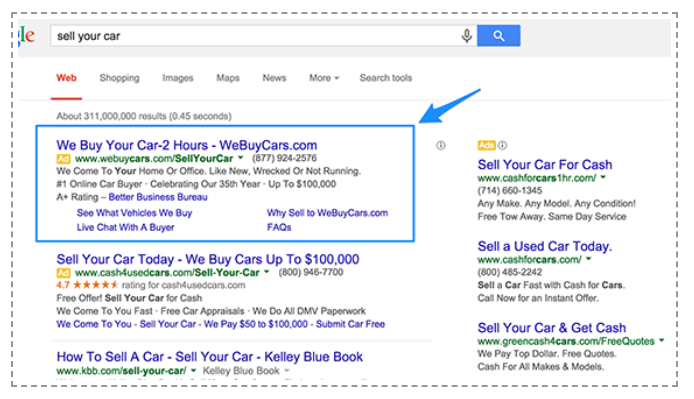Click the info icon beside the top ads

440,145
